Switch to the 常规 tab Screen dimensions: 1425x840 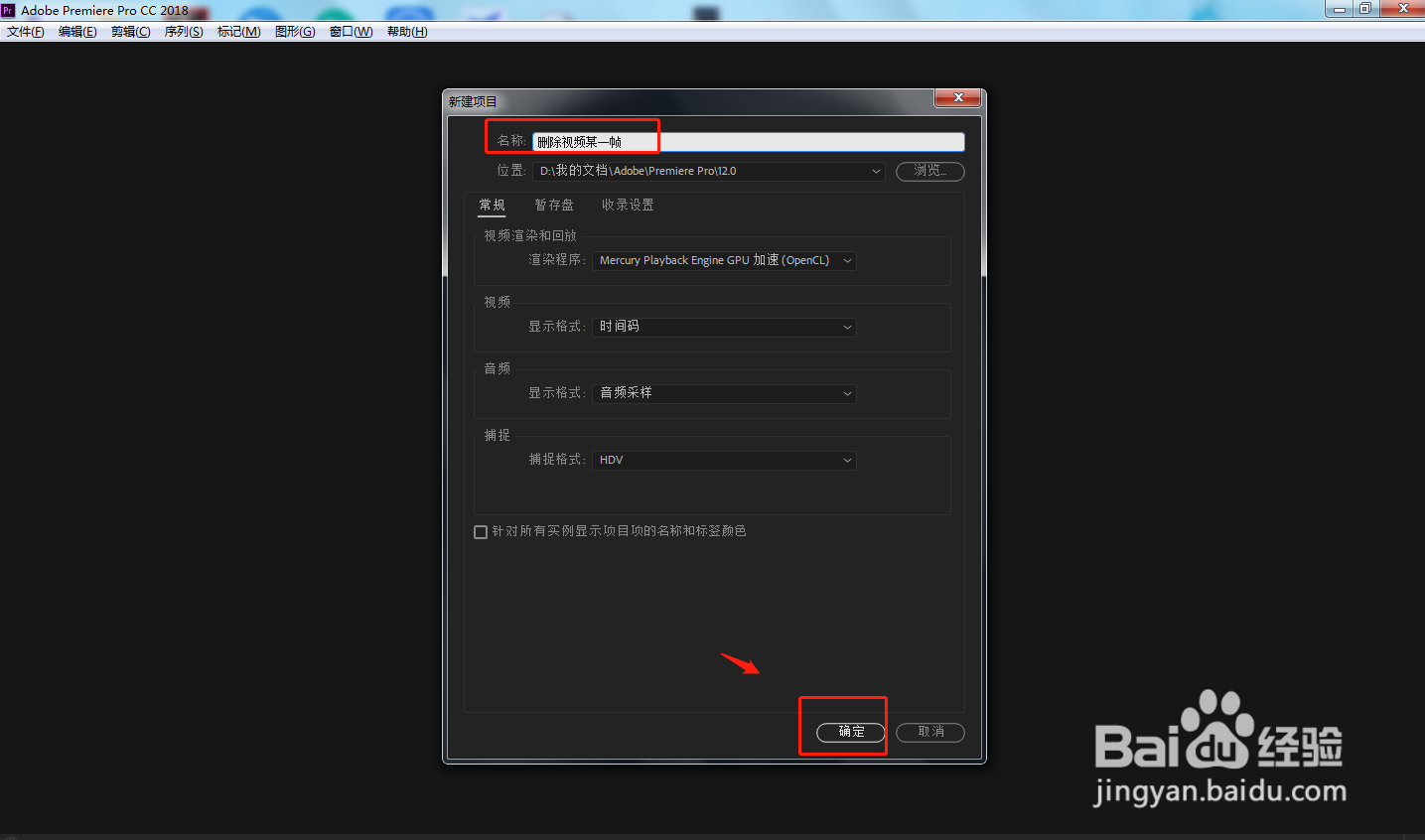coord(493,205)
